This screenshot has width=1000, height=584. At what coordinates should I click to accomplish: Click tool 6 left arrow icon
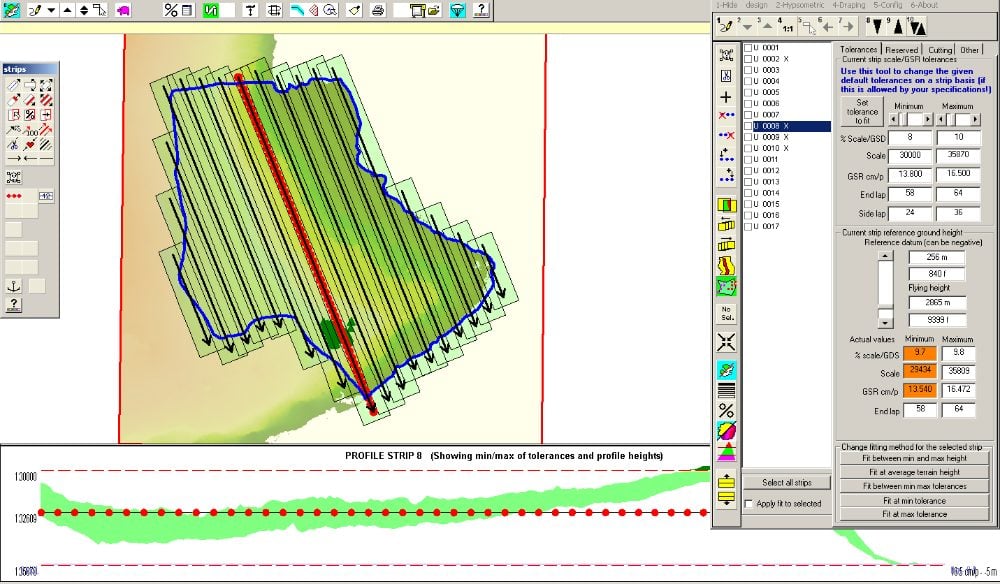click(x=828, y=27)
